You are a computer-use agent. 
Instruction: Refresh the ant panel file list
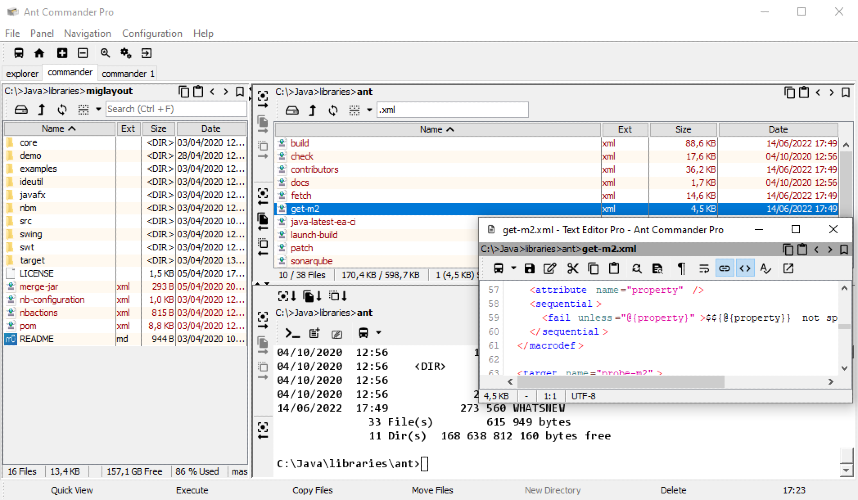(333, 111)
